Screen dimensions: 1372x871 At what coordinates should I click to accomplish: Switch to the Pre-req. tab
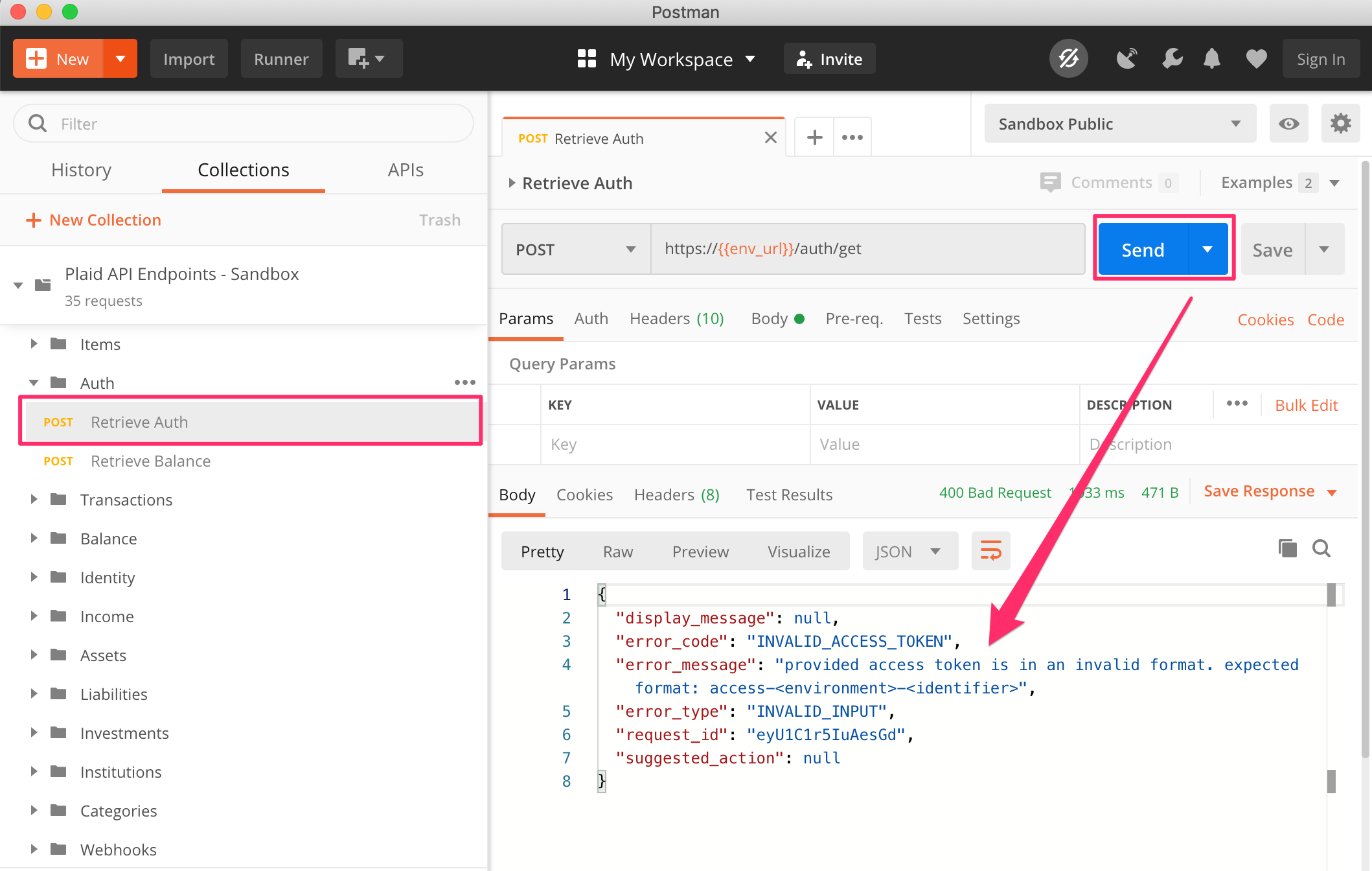855,319
